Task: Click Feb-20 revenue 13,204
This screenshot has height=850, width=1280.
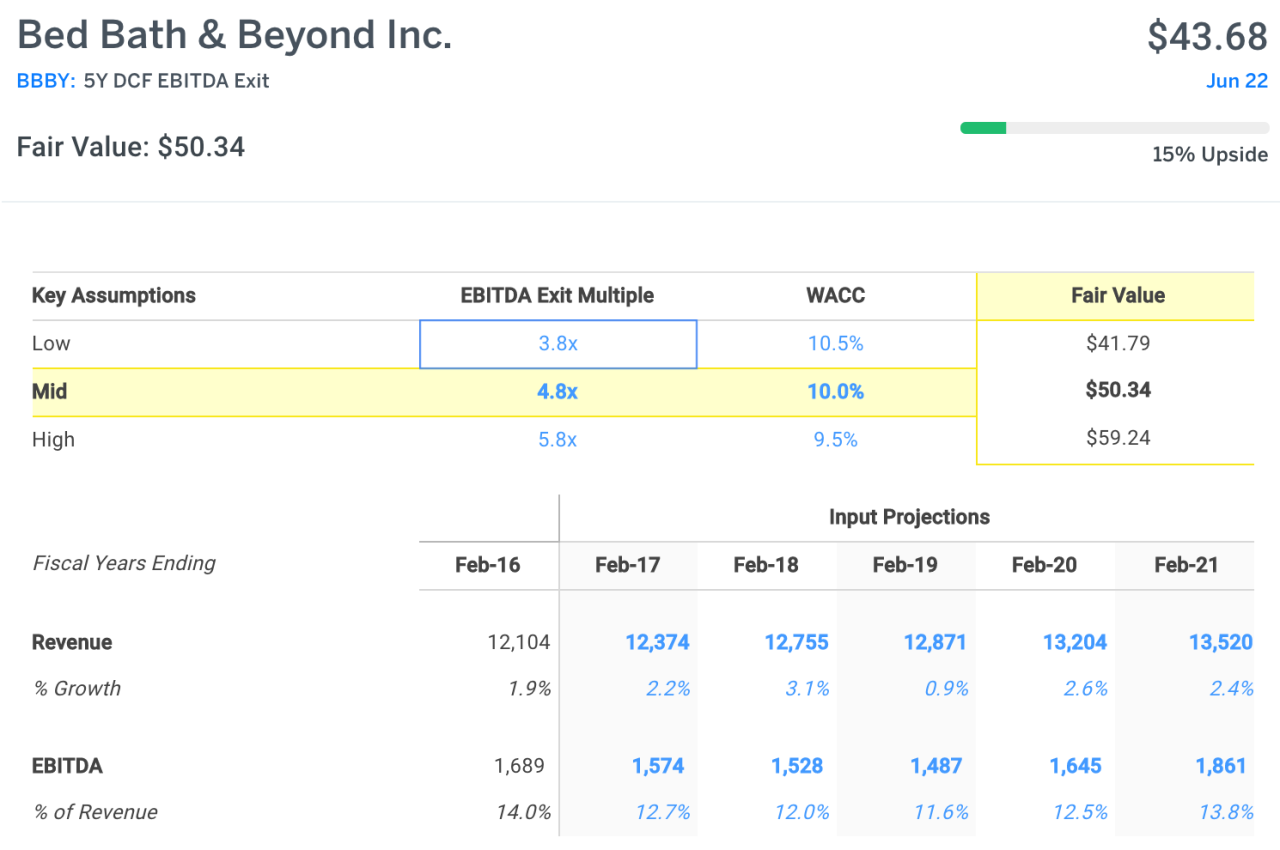Action: [1075, 642]
